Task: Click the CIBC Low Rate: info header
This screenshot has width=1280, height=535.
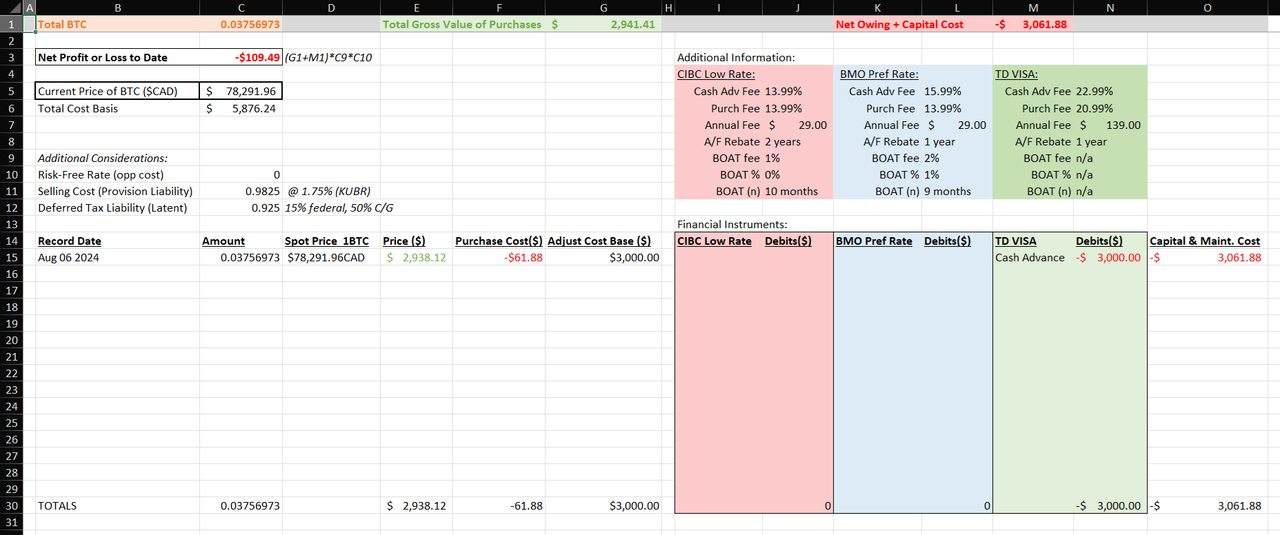Action: coord(716,74)
